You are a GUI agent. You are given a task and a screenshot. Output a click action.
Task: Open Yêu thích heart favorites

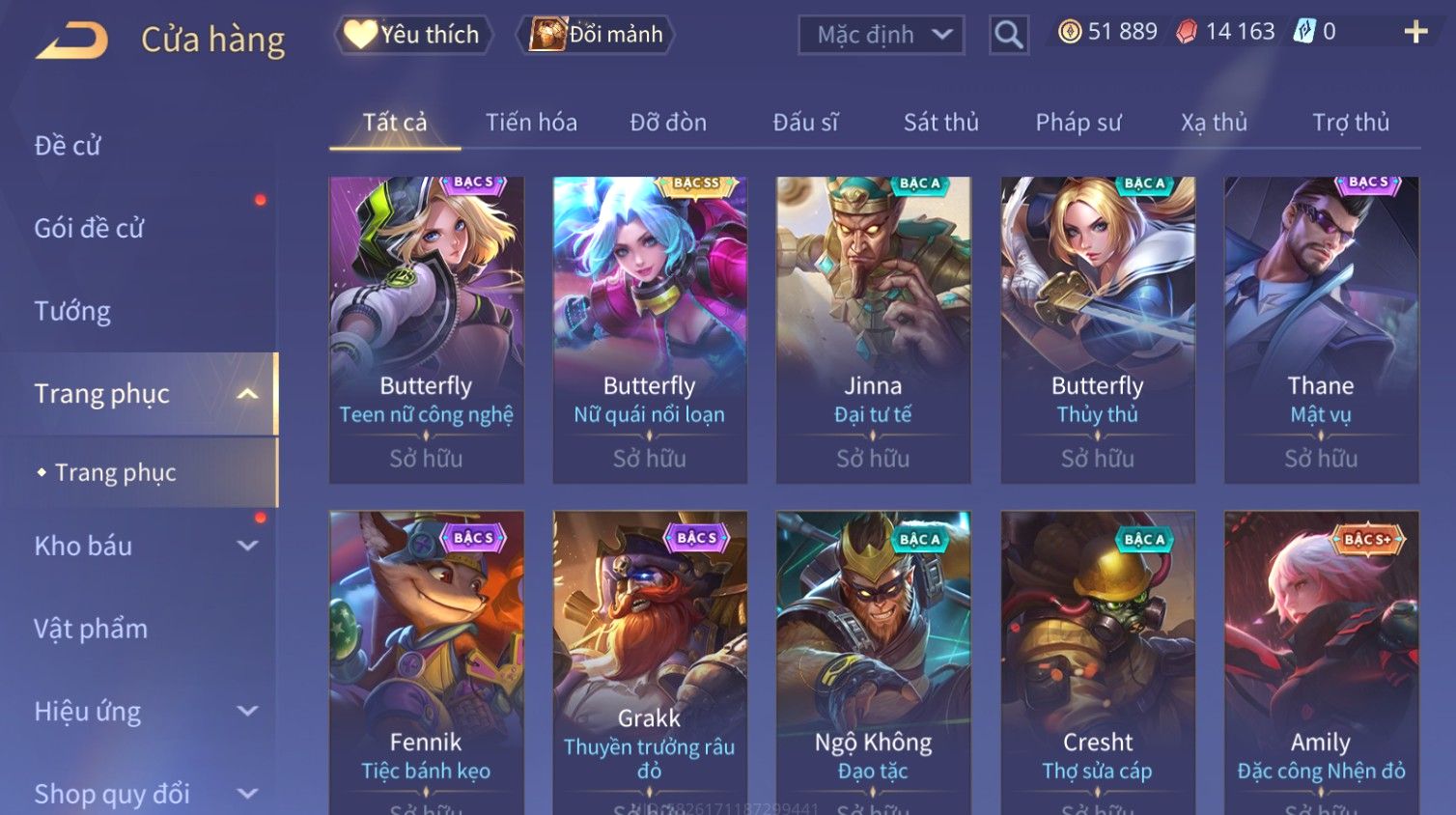click(x=413, y=35)
